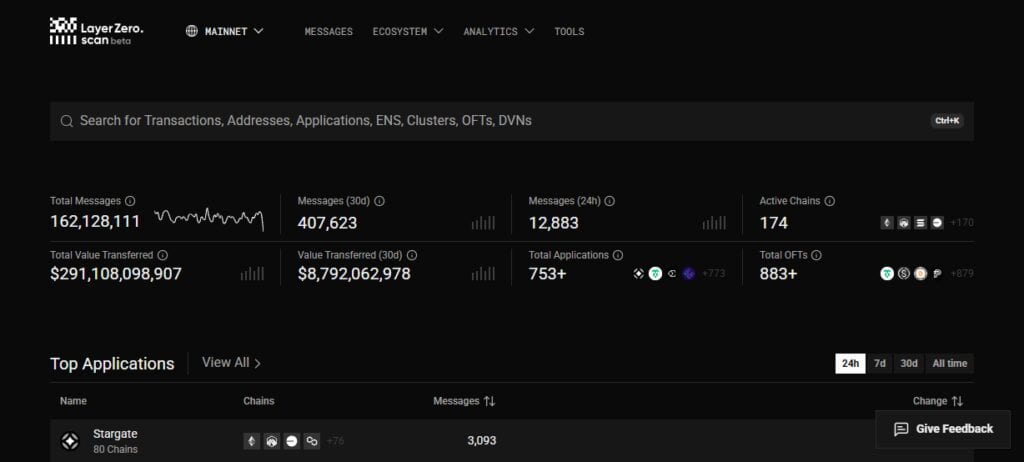This screenshot has height=462, width=1024.
Task: Open the Mainnet network dropdown
Action: point(225,31)
